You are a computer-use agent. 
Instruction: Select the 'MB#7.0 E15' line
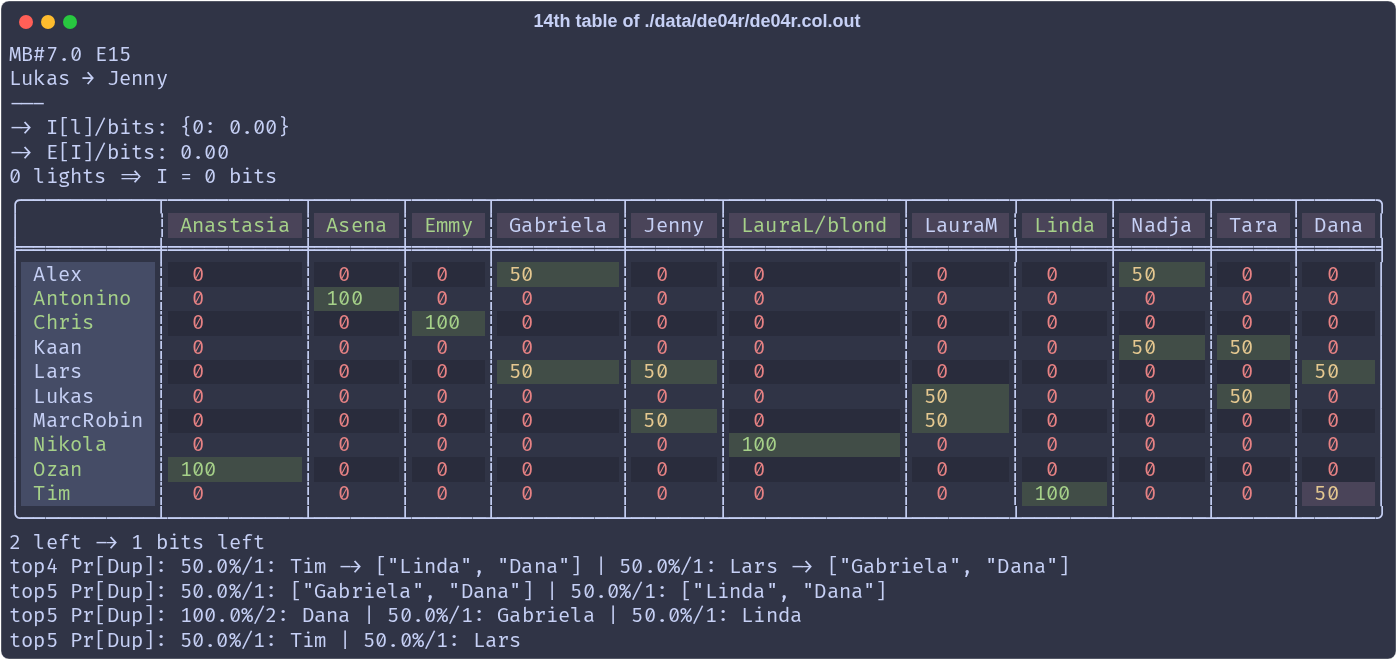[x=70, y=54]
